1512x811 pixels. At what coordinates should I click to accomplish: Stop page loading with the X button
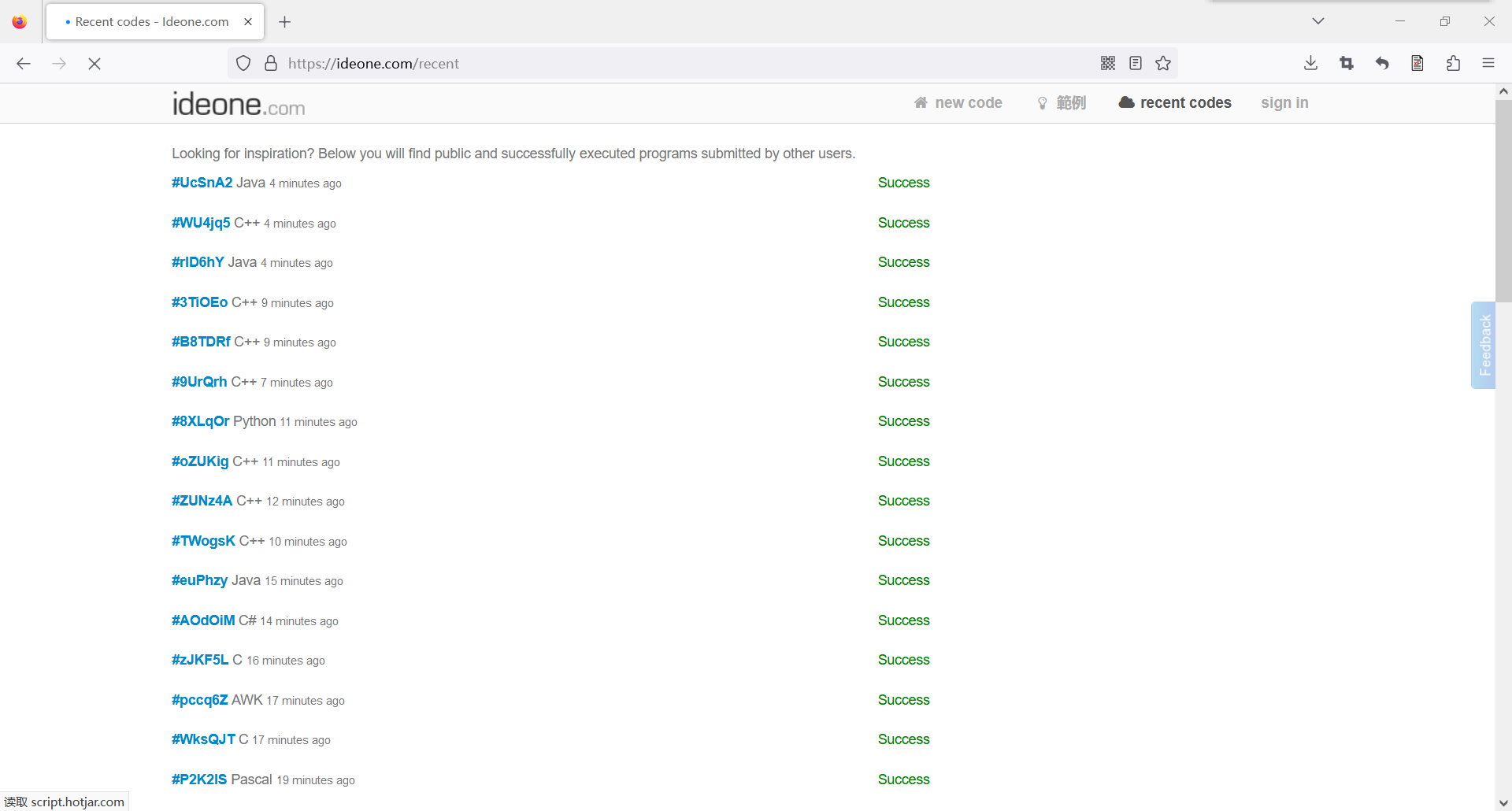click(x=94, y=64)
